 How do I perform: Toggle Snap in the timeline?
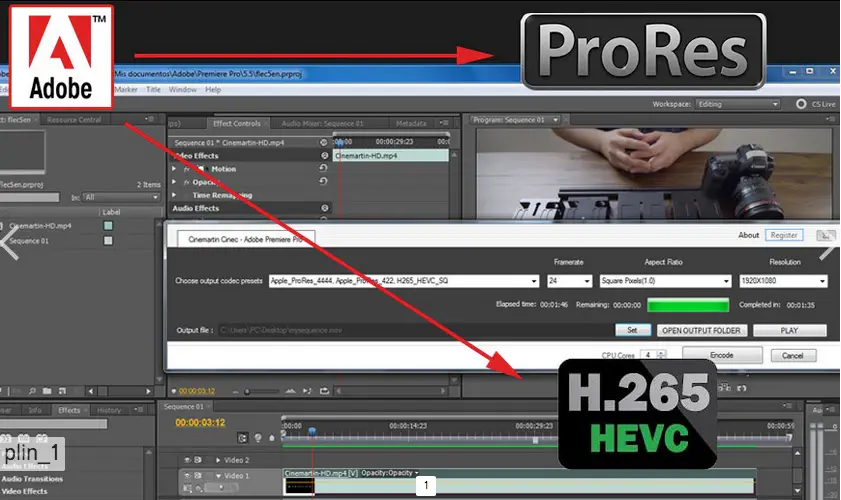coord(242,438)
